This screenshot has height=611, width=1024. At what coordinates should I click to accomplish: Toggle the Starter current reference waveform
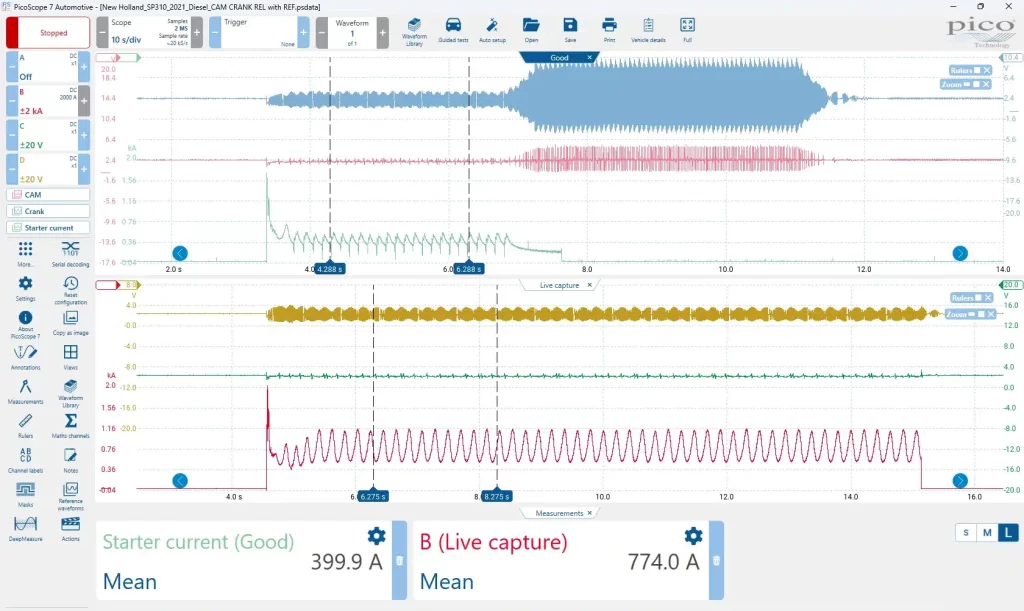click(48, 228)
